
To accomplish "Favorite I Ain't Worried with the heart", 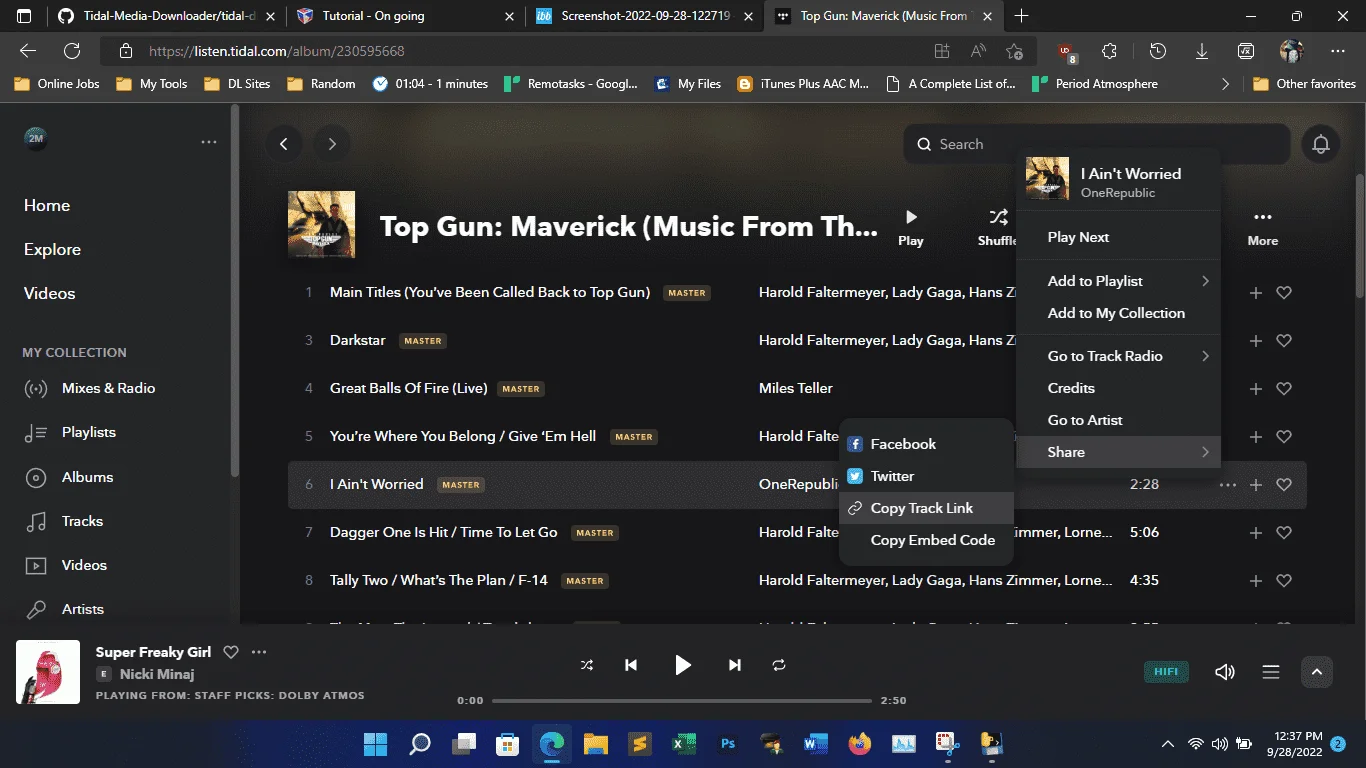I will (x=1284, y=485).
